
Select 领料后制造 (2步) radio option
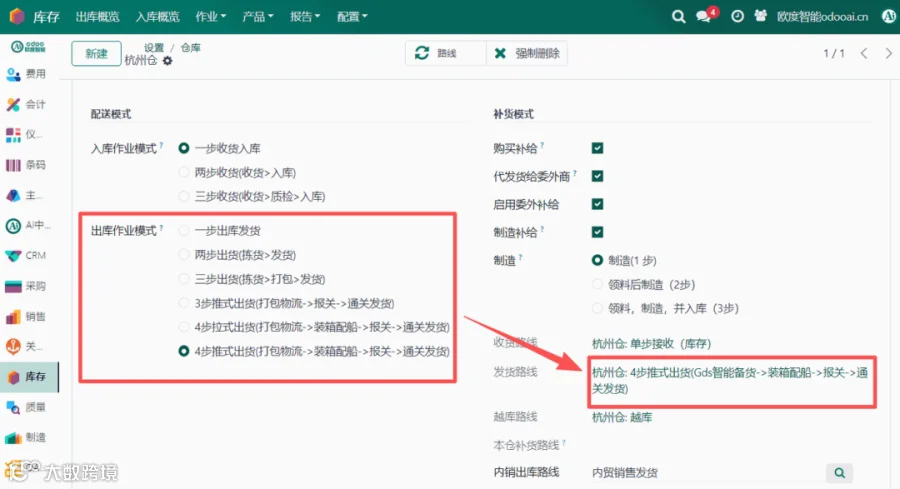tap(598, 285)
